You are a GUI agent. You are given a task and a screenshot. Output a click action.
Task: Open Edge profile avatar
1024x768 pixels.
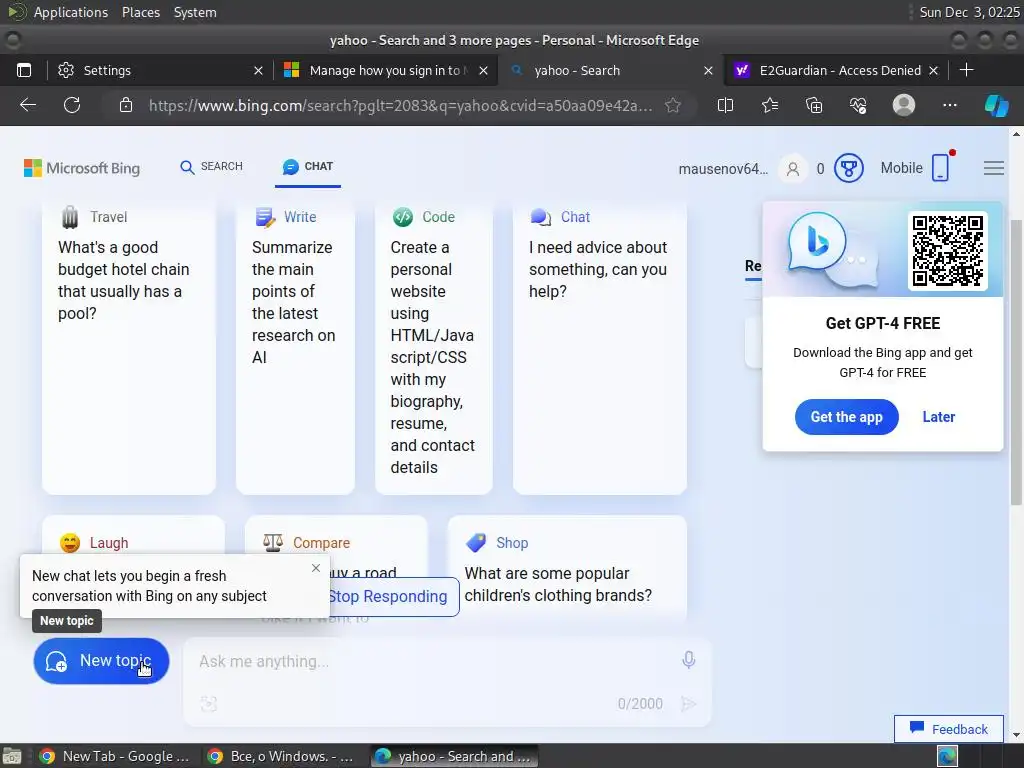(904, 105)
